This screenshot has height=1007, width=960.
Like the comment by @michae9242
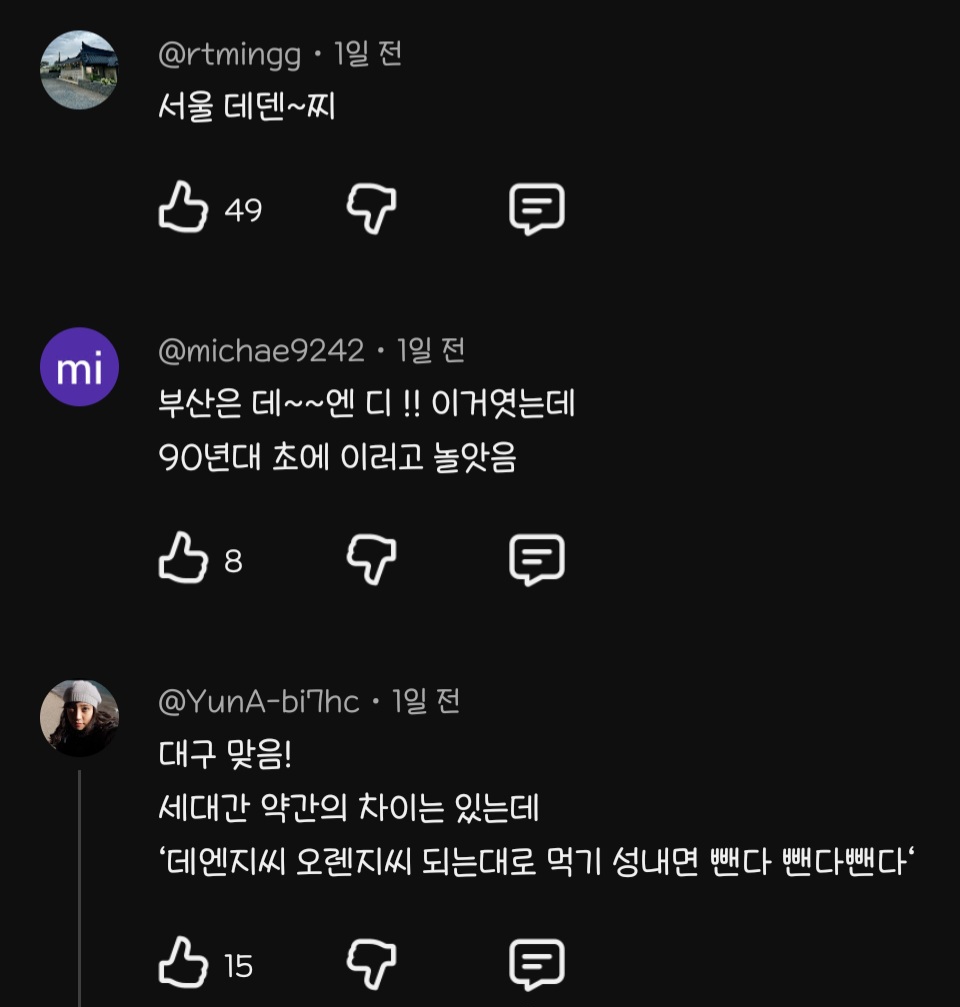(x=183, y=560)
